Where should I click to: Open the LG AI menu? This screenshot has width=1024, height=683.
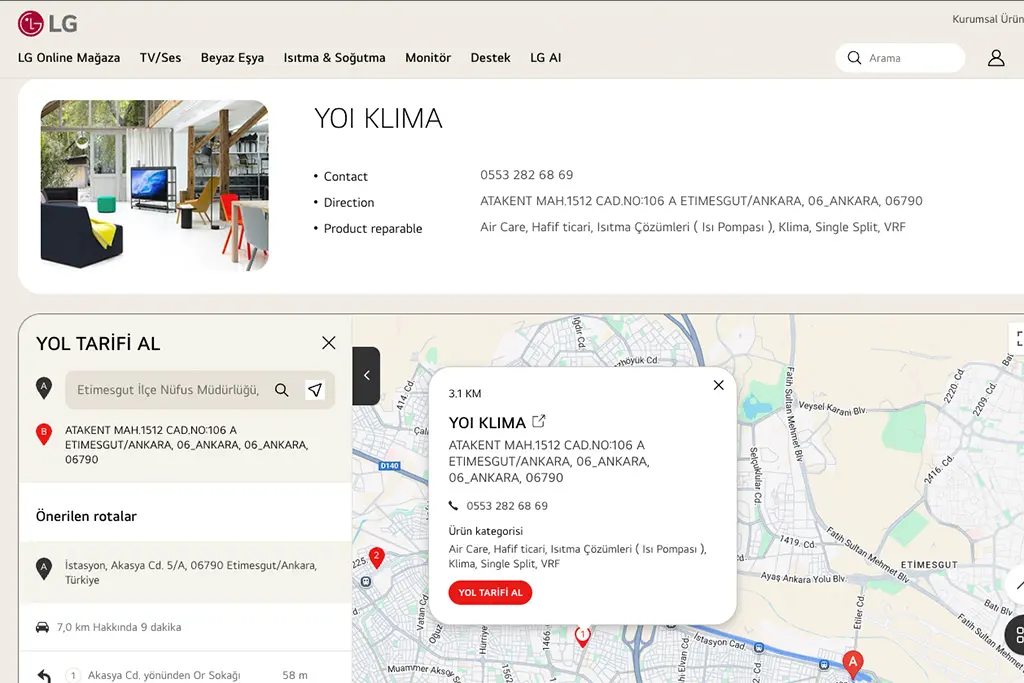(545, 57)
